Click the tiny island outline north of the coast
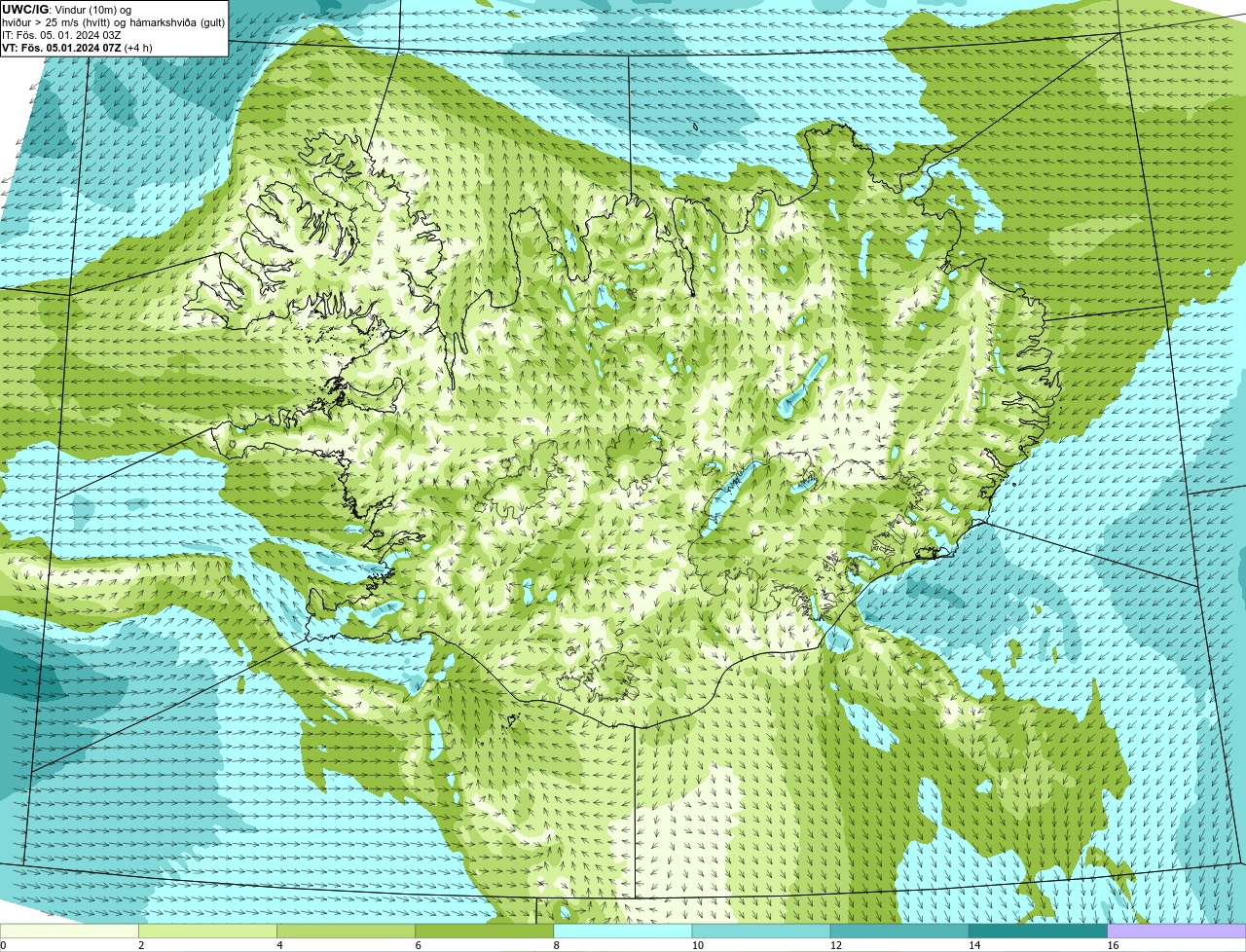The image size is (1246, 952). coord(696,126)
